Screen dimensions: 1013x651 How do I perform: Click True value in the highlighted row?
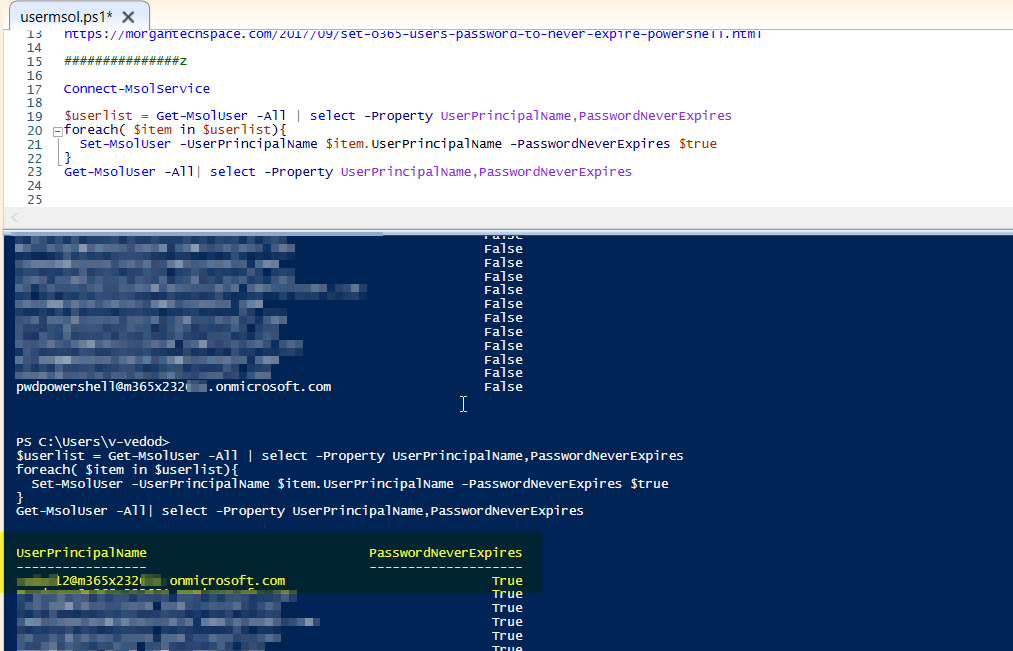point(507,581)
